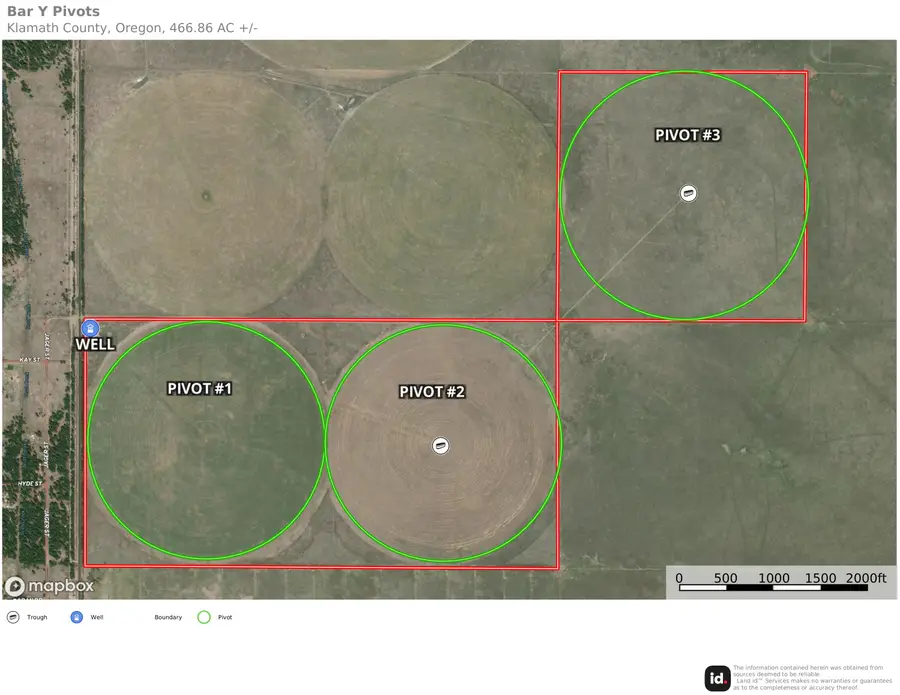This screenshot has height=695, width=900.
Task: Click the trough icon inside Pivot #3
Action: coord(688,192)
